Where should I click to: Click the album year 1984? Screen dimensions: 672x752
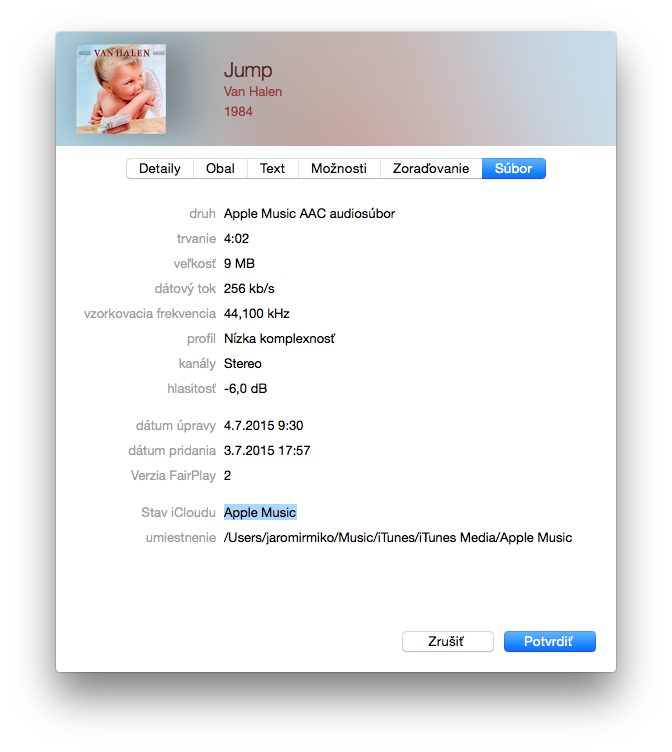[x=238, y=111]
